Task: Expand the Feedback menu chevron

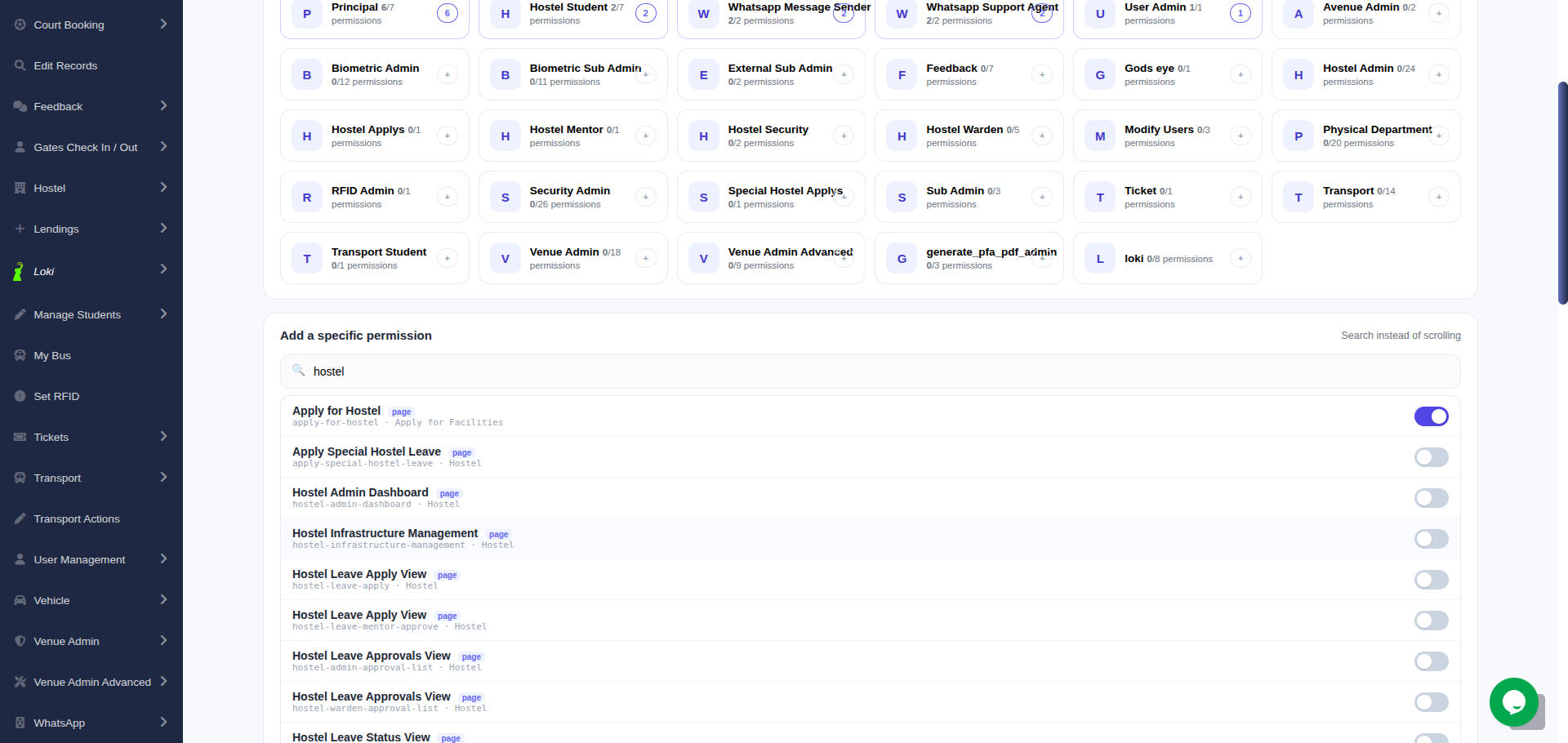Action: 163,105
